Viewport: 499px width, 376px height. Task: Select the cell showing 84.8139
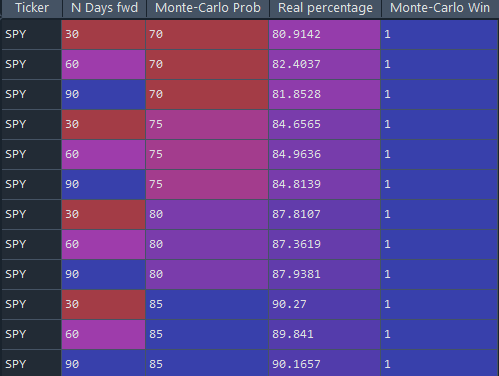pos(325,184)
